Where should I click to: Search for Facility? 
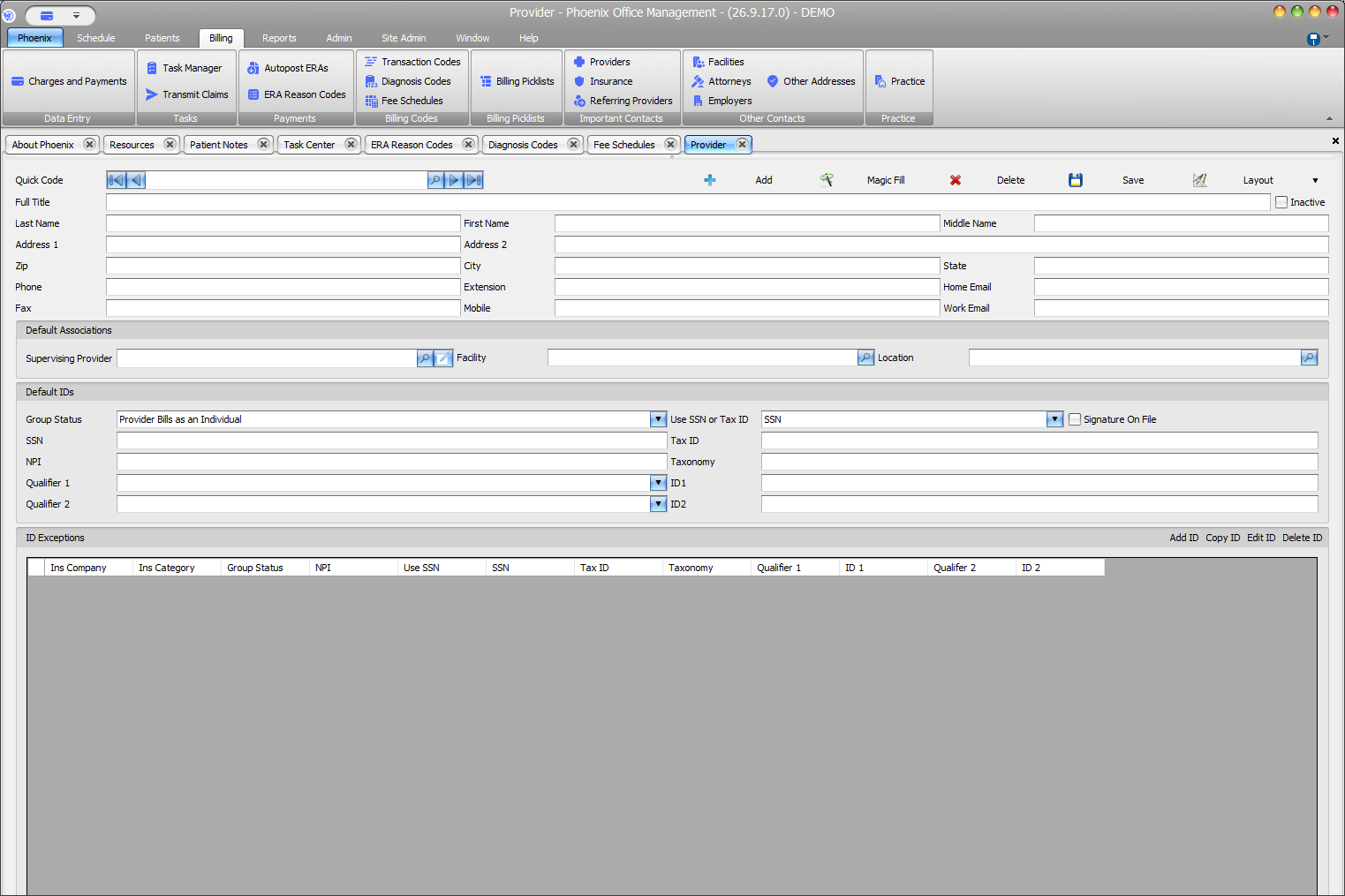click(x=866, y=358)
